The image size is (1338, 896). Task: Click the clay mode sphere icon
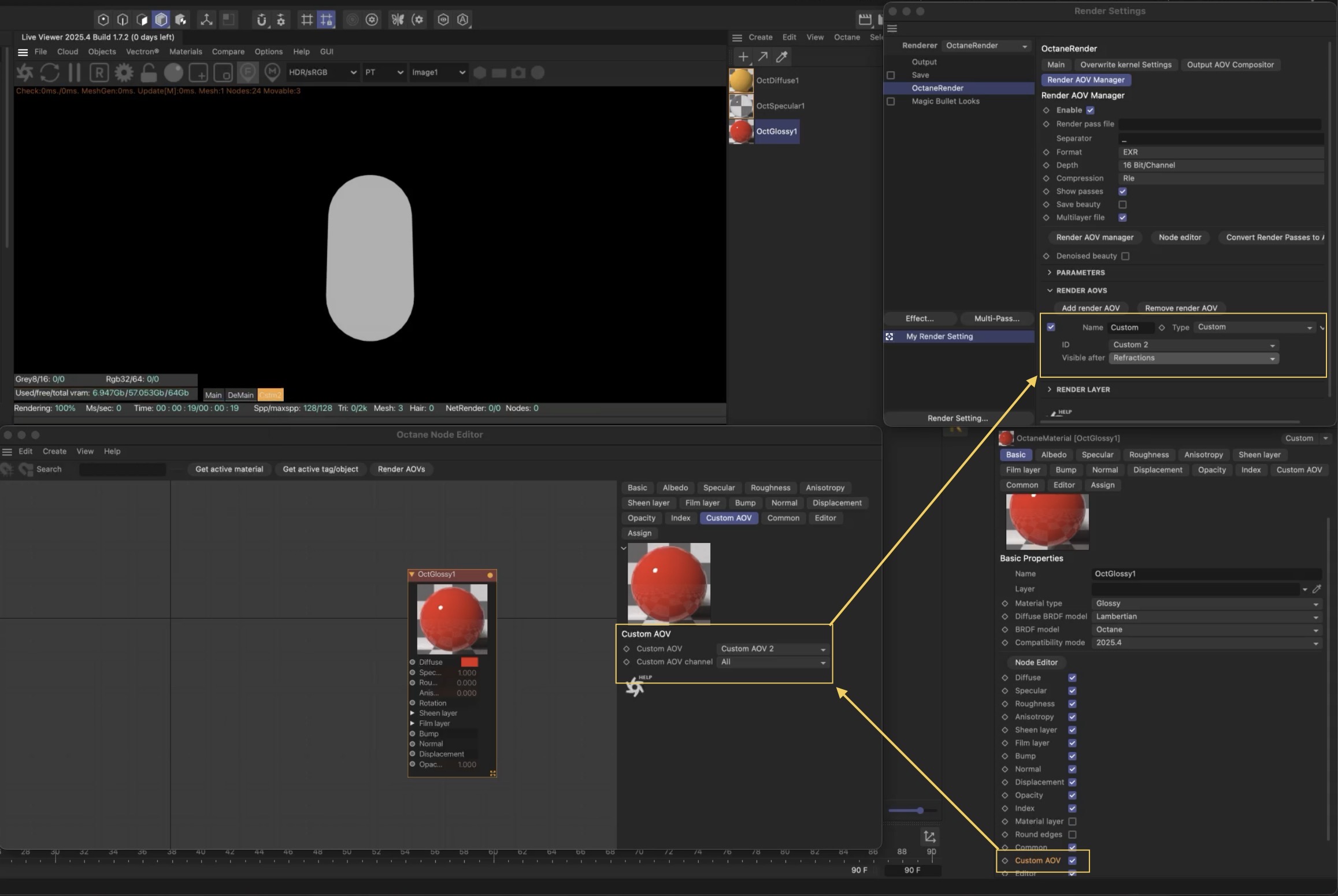(x=173, y=73)
